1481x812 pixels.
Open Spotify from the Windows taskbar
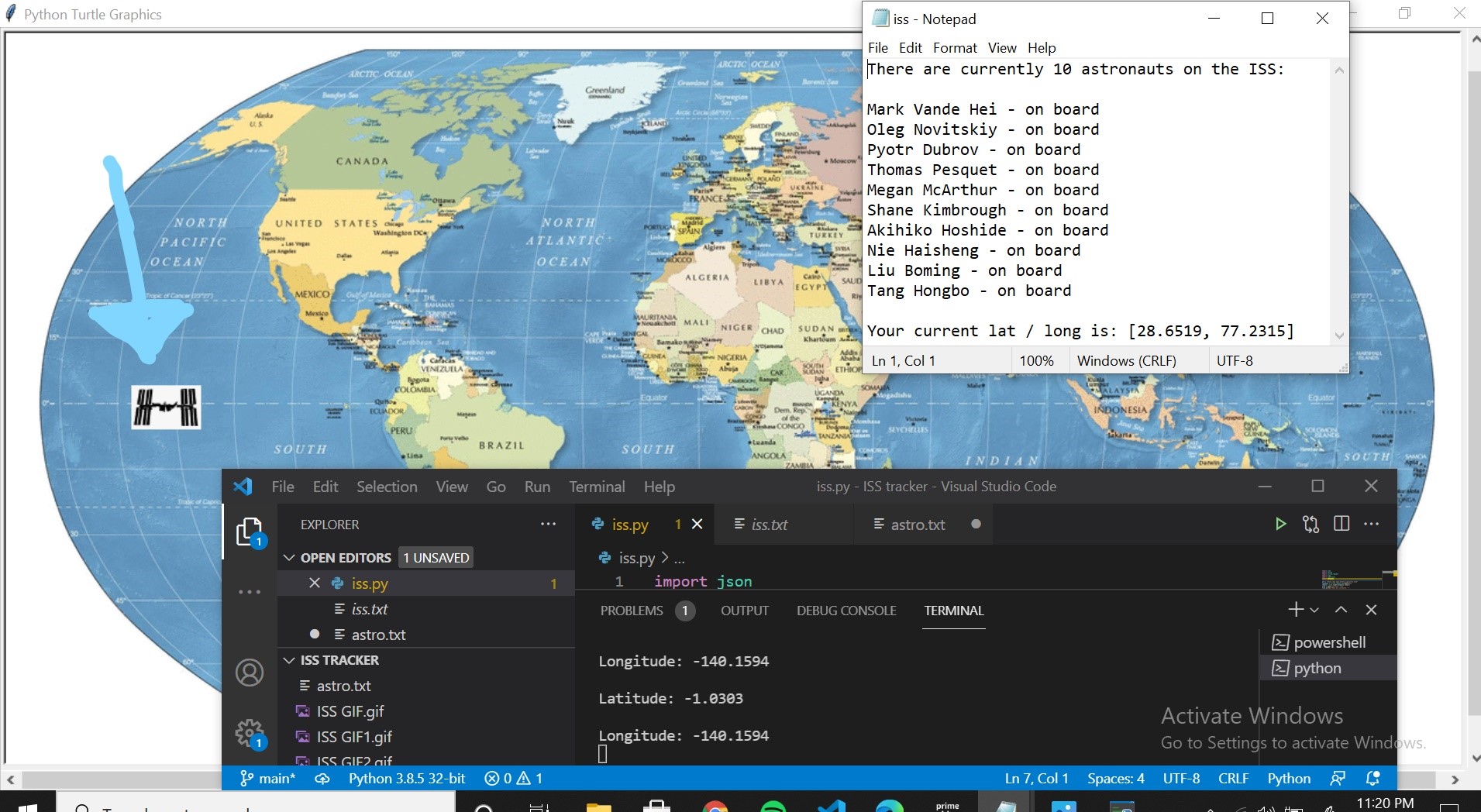point(773,807)
